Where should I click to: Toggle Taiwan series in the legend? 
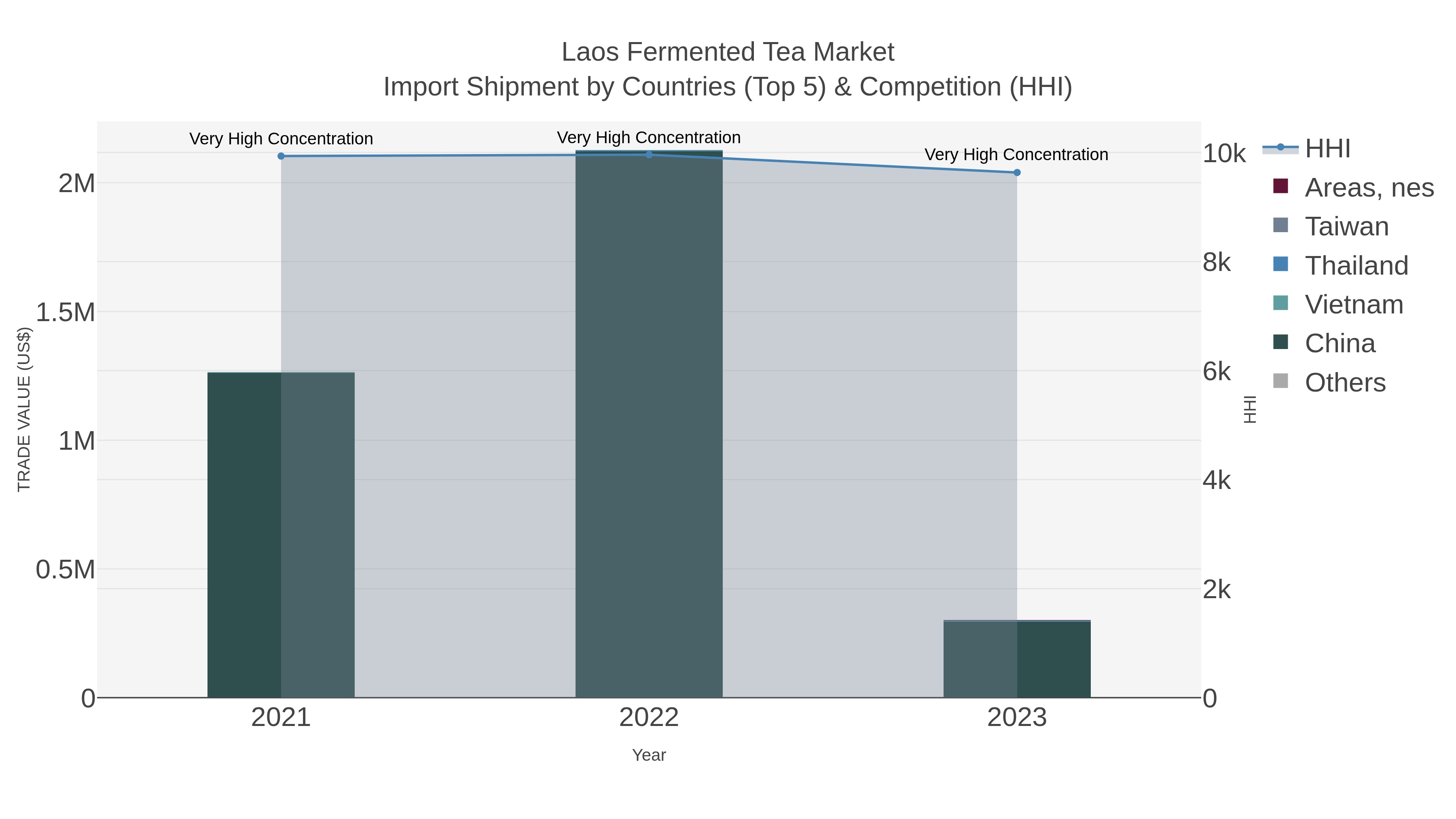click(x=1331, y=226)
